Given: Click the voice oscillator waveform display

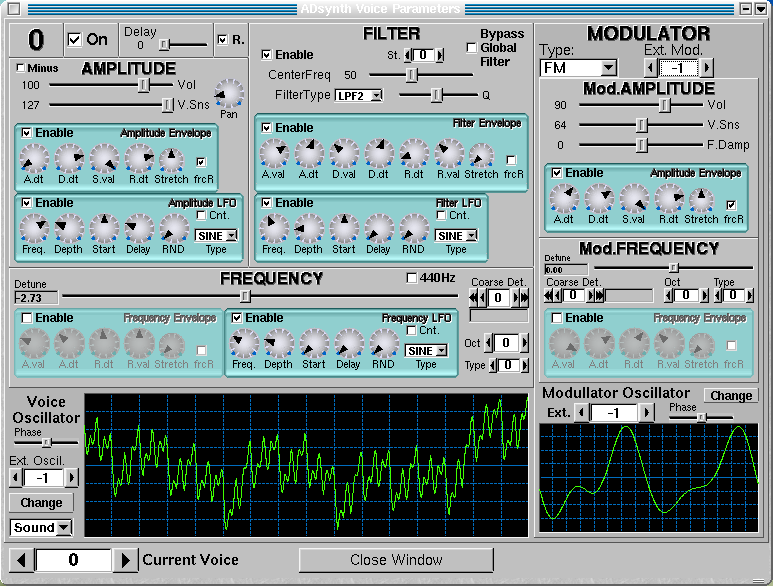Looking at the screenshot, I should coord(306,465).
